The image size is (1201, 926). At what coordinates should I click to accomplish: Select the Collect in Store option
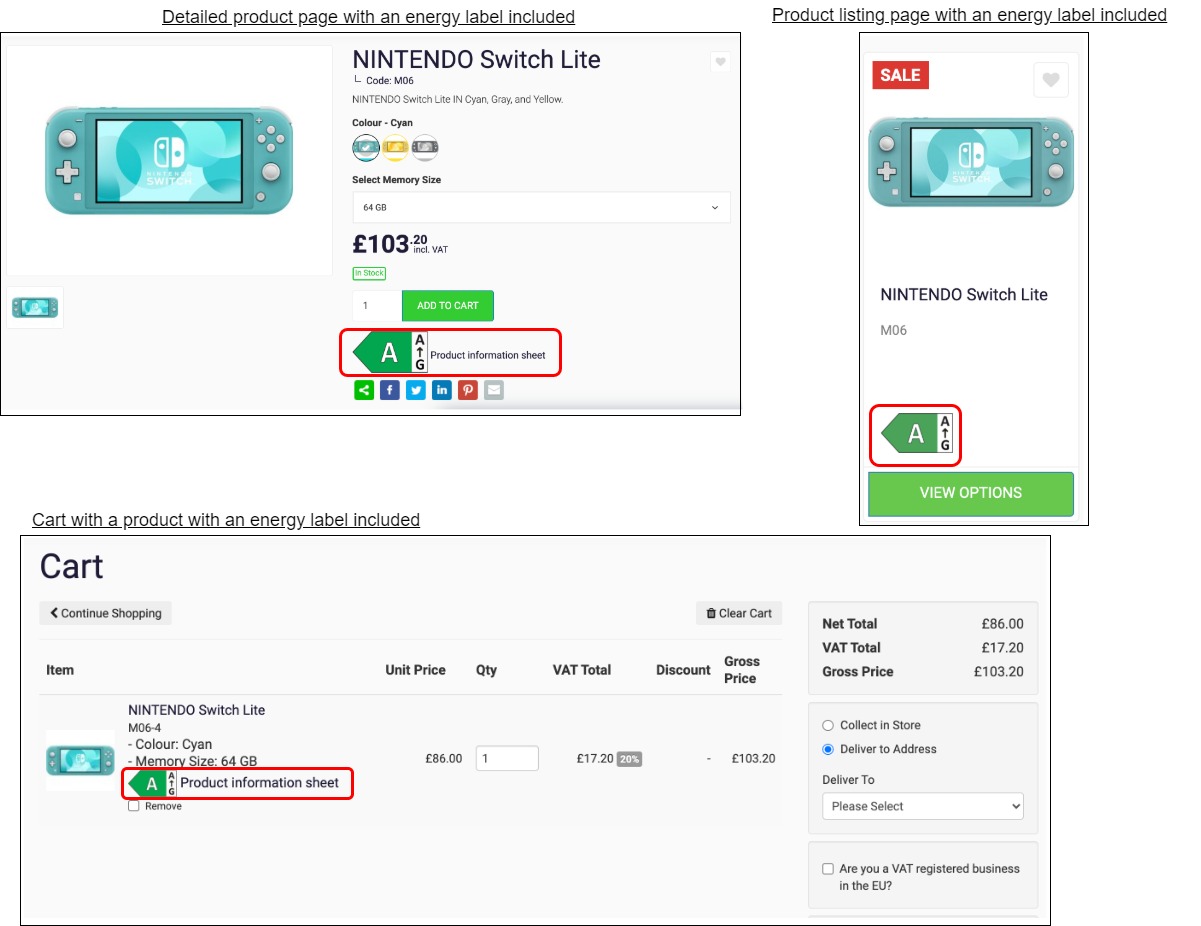pos(827,725)
